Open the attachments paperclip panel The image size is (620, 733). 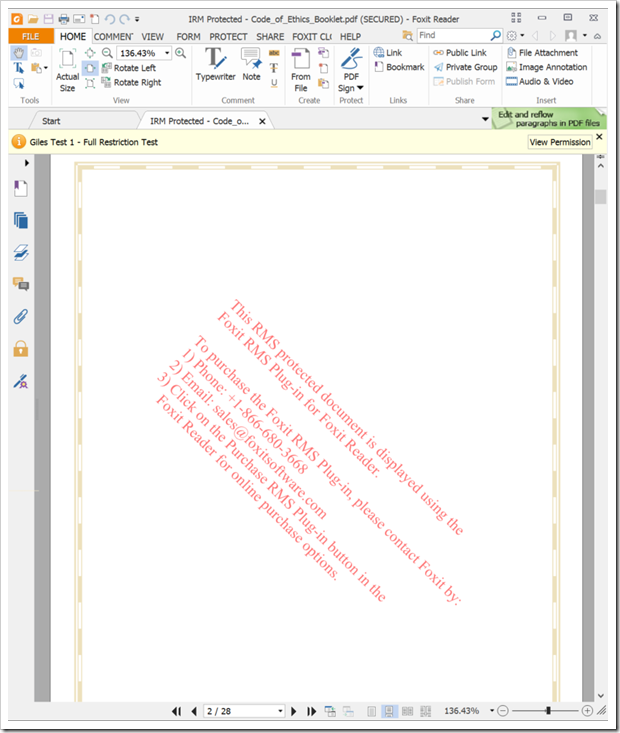coord(20,317)
